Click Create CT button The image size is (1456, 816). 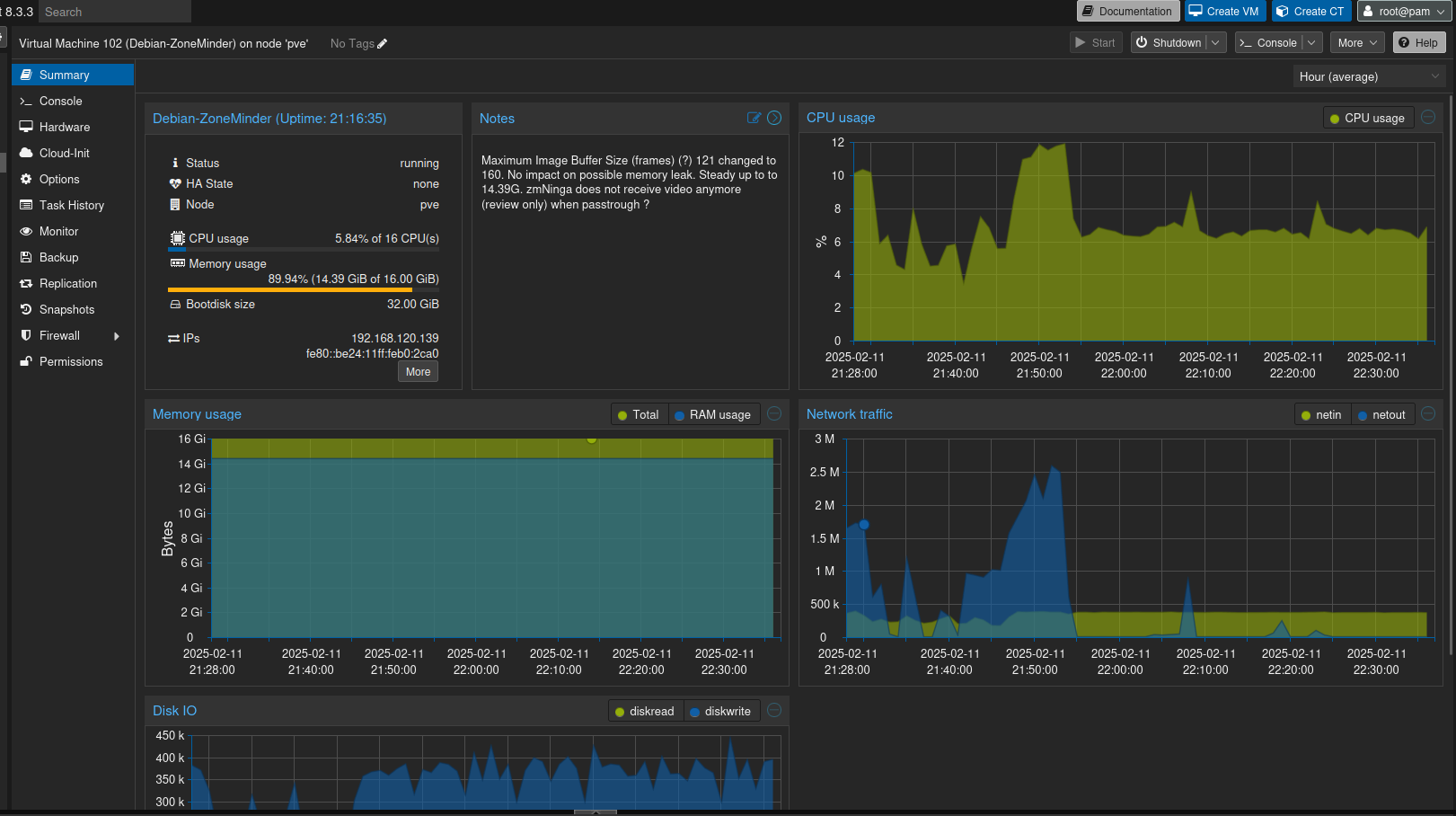(x=1311, y=11)
